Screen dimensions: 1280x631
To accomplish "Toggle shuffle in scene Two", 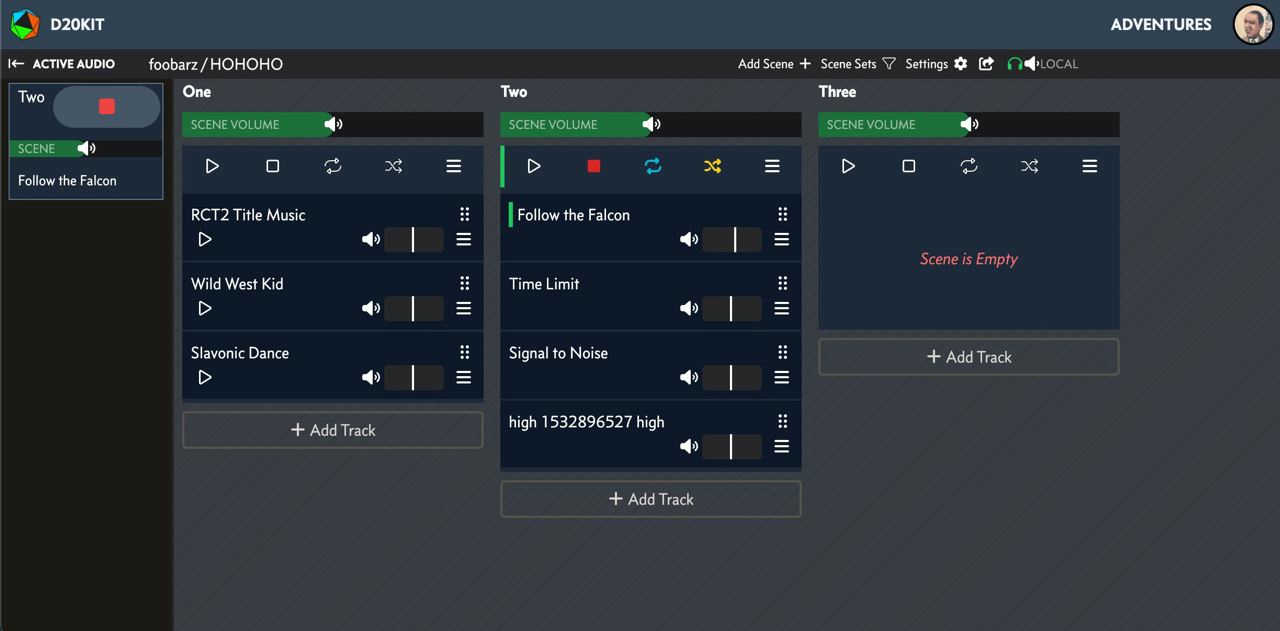I will tap(712, 166).
